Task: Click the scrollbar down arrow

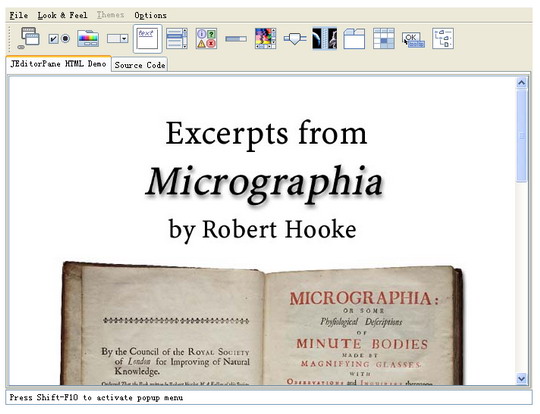Action: [521, 379]
